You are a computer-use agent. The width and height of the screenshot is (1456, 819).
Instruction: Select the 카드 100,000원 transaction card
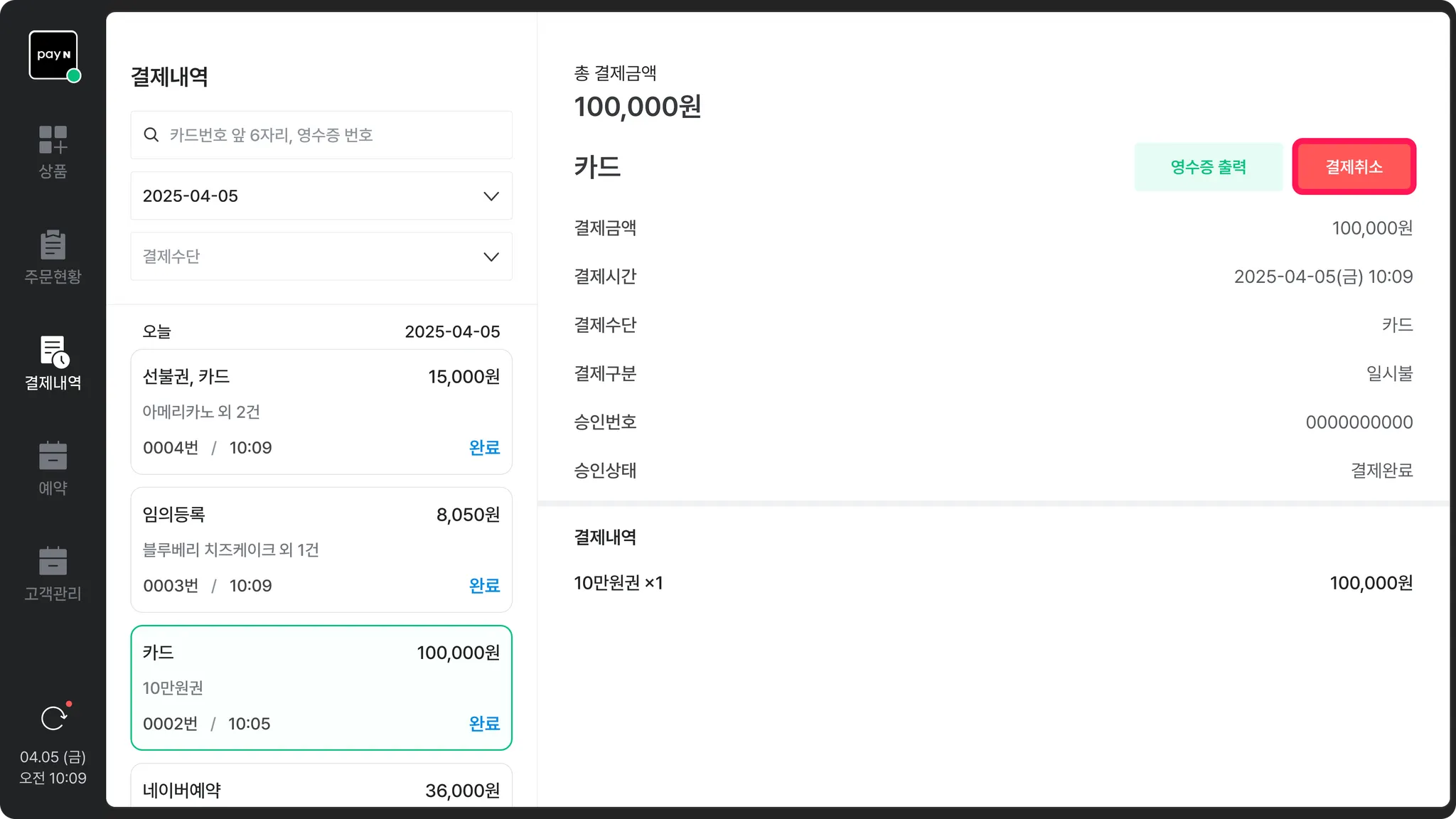[x=321, y=687]
